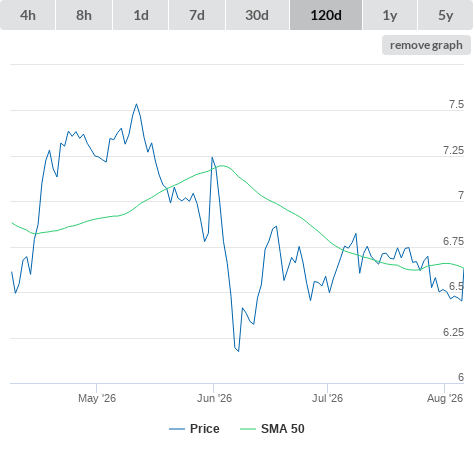474x455 pixels.
Task: Toggle the SMA 50 legend label
Action: pos(283,429)
